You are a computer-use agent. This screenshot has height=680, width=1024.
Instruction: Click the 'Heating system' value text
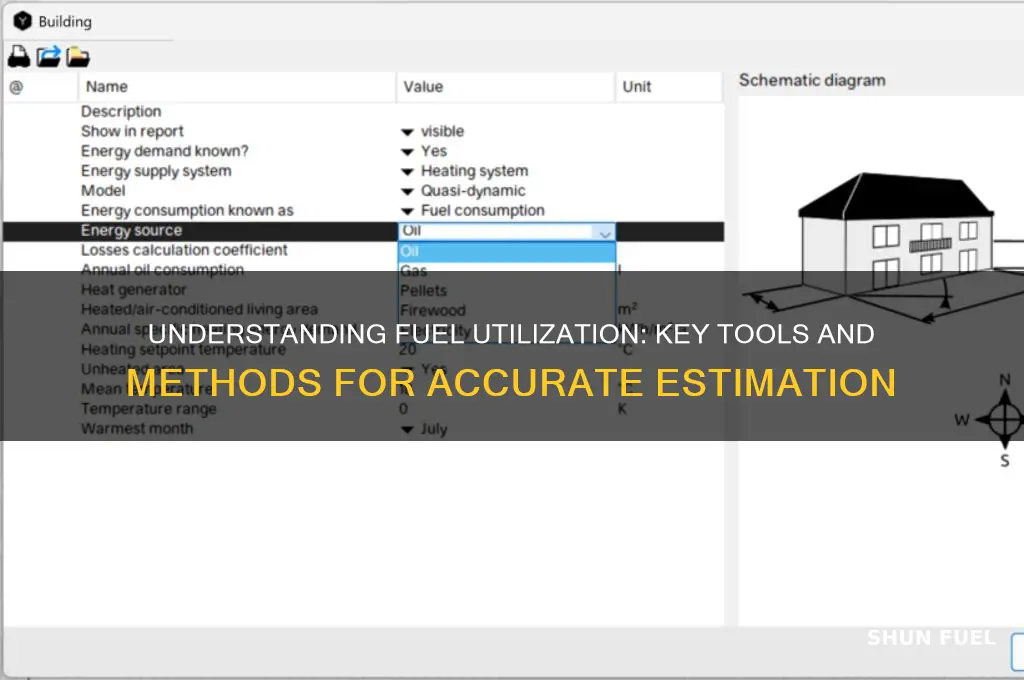[x=474, y=171]
